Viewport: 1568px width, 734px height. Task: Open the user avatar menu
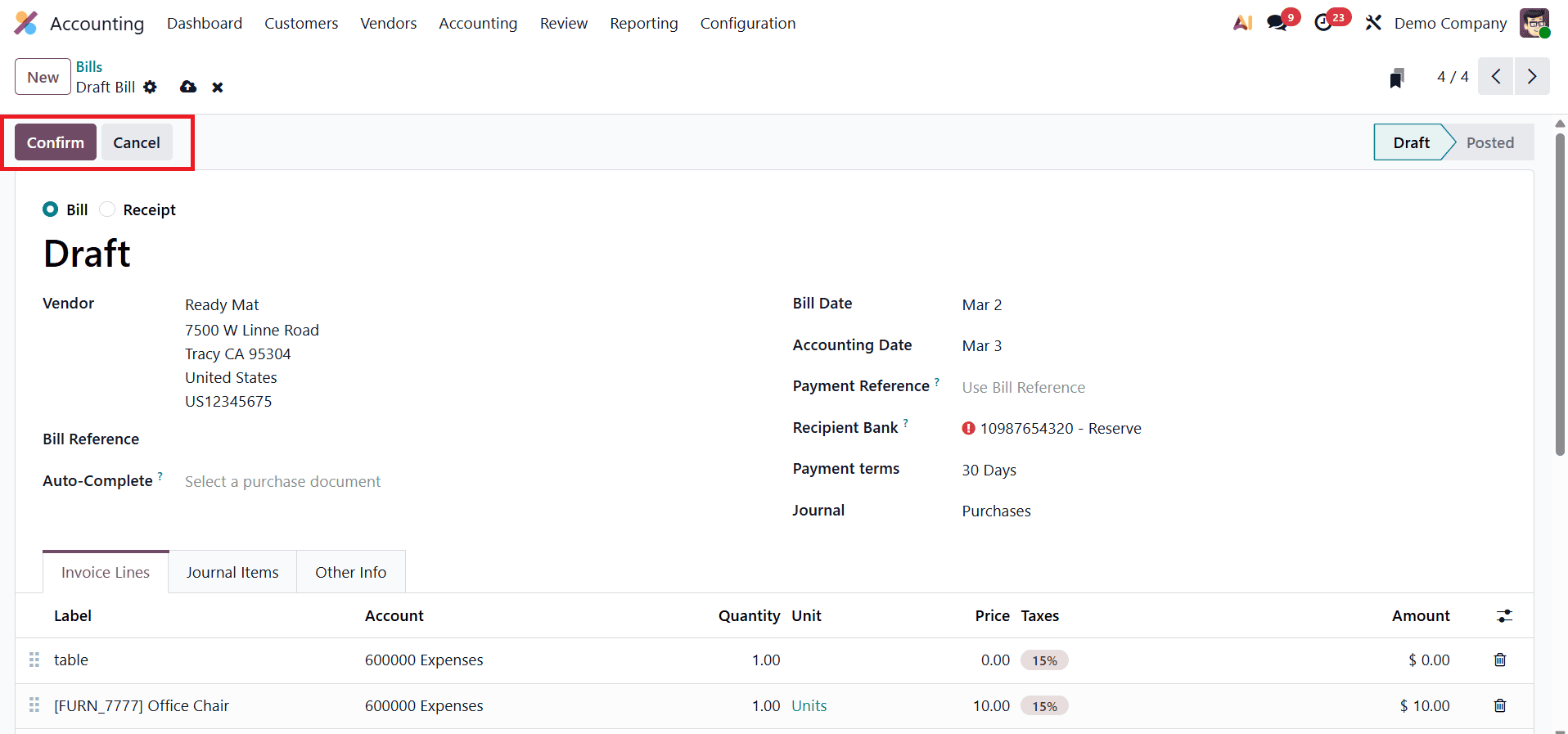click(1534, 23)
